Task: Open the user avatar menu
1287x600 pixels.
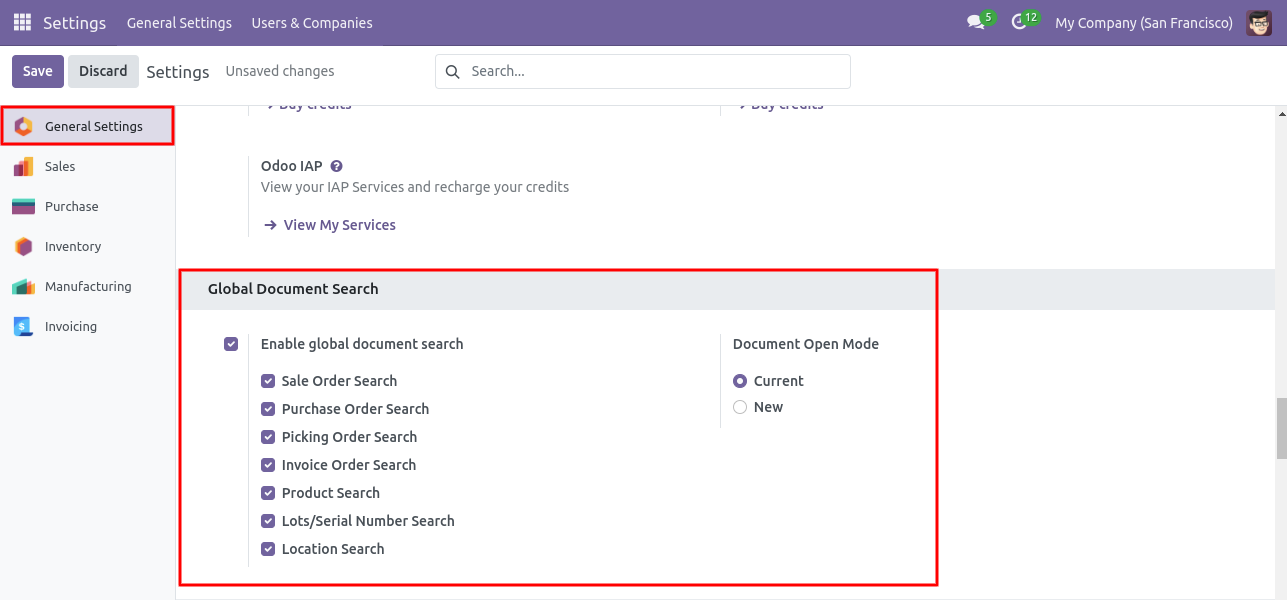Action: click(x=1259, y=22)
